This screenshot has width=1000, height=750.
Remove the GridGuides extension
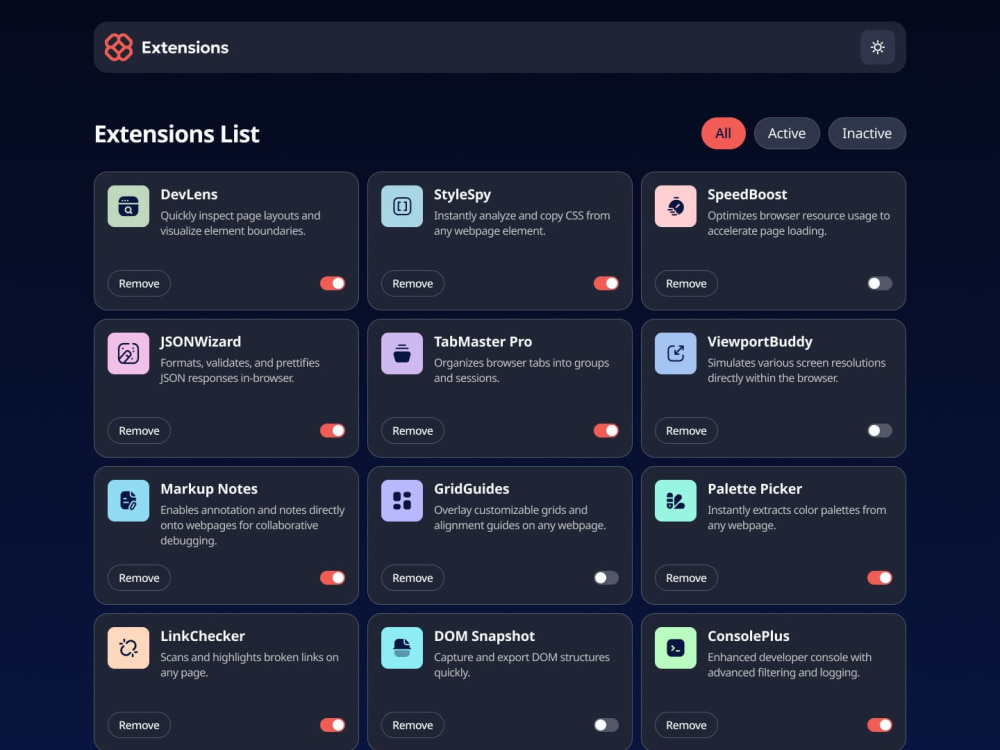click(413, 578)
